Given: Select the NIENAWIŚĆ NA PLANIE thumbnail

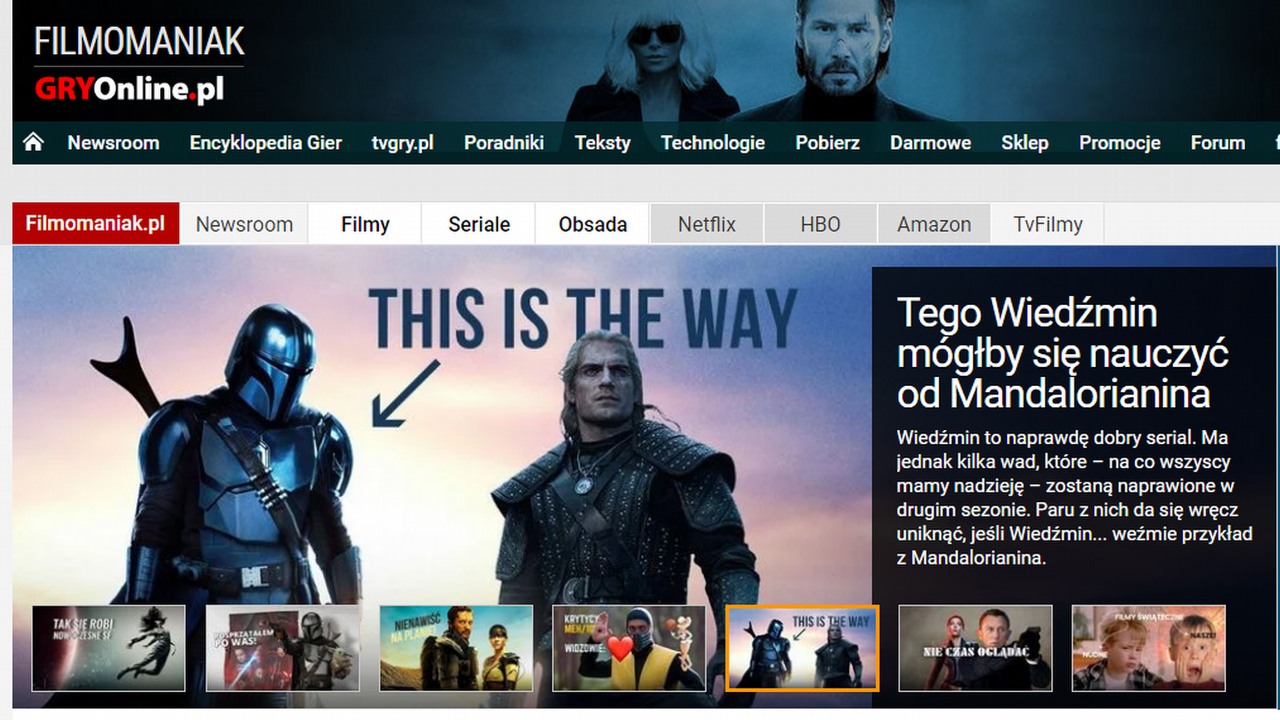Looking at the screenshot, I should point(456,648).
